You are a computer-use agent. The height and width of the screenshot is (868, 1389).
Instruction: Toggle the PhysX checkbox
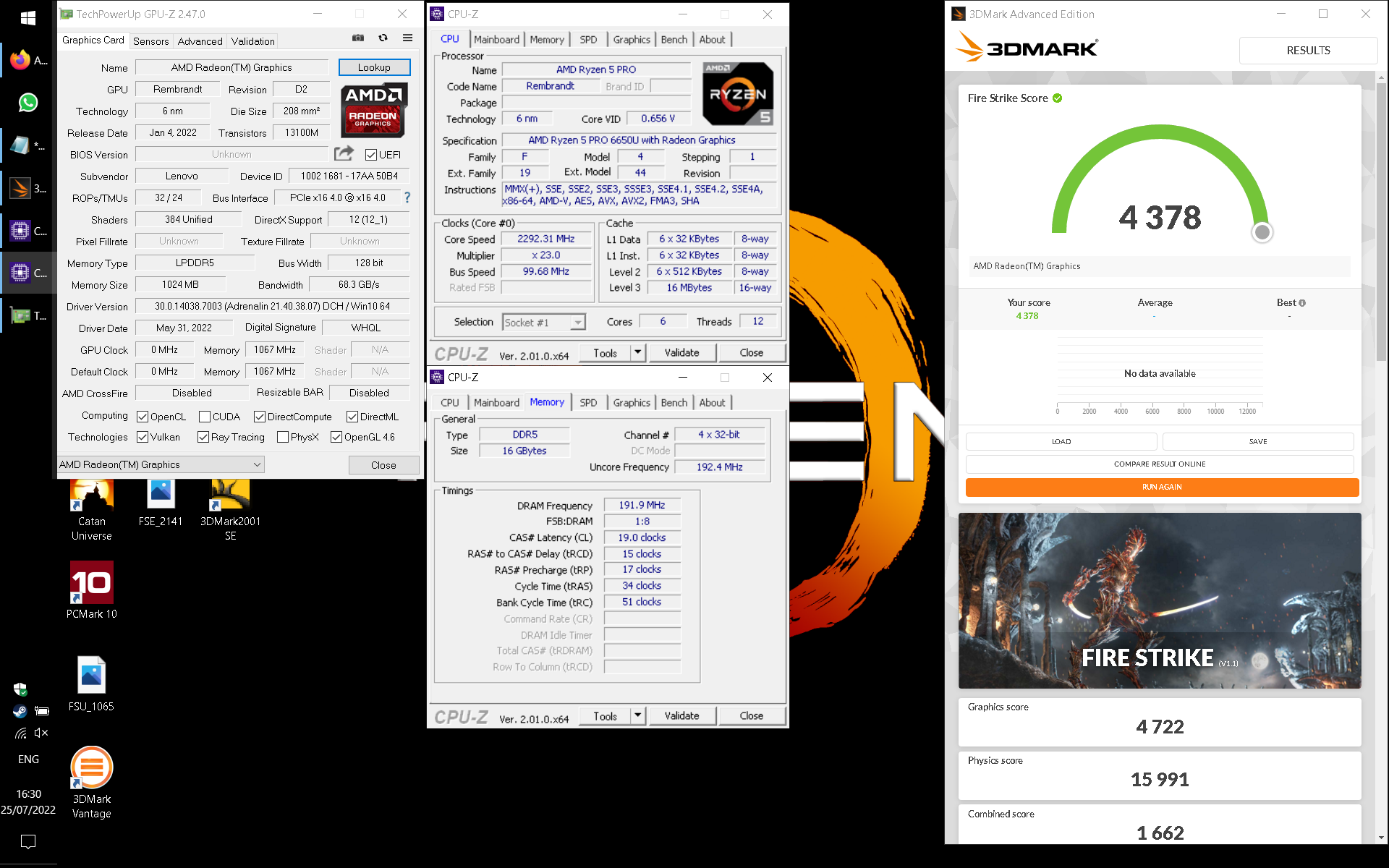click(283, 437)
